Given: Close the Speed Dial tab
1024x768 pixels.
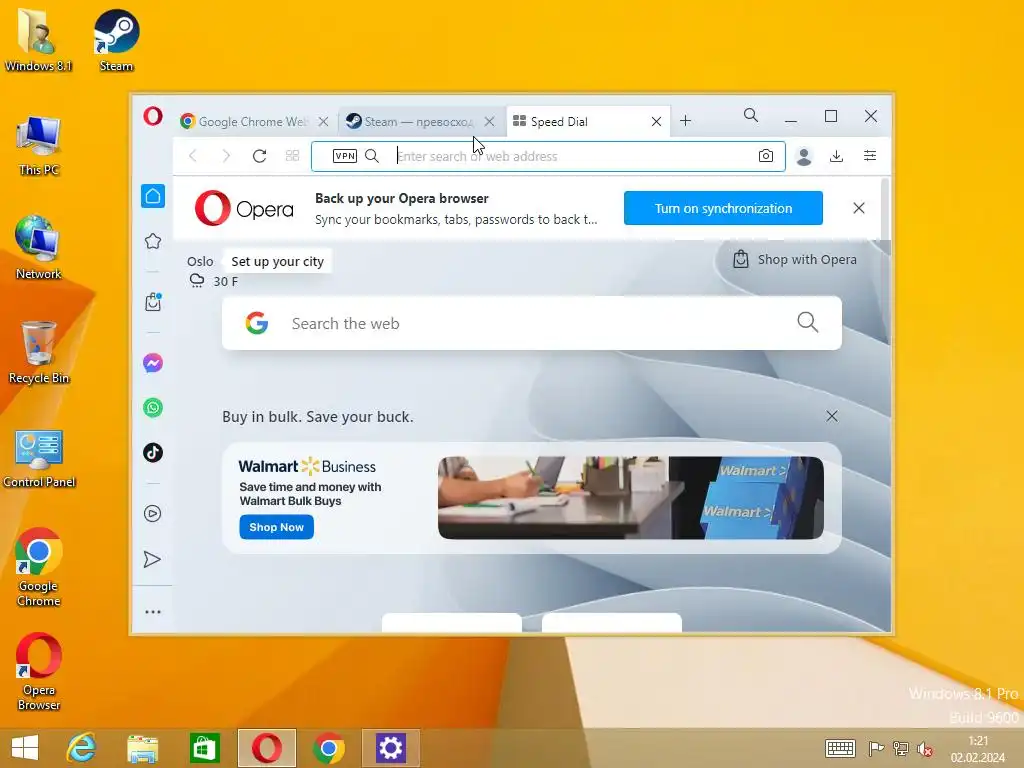Looking at the screenshot, I should [656, 121].
